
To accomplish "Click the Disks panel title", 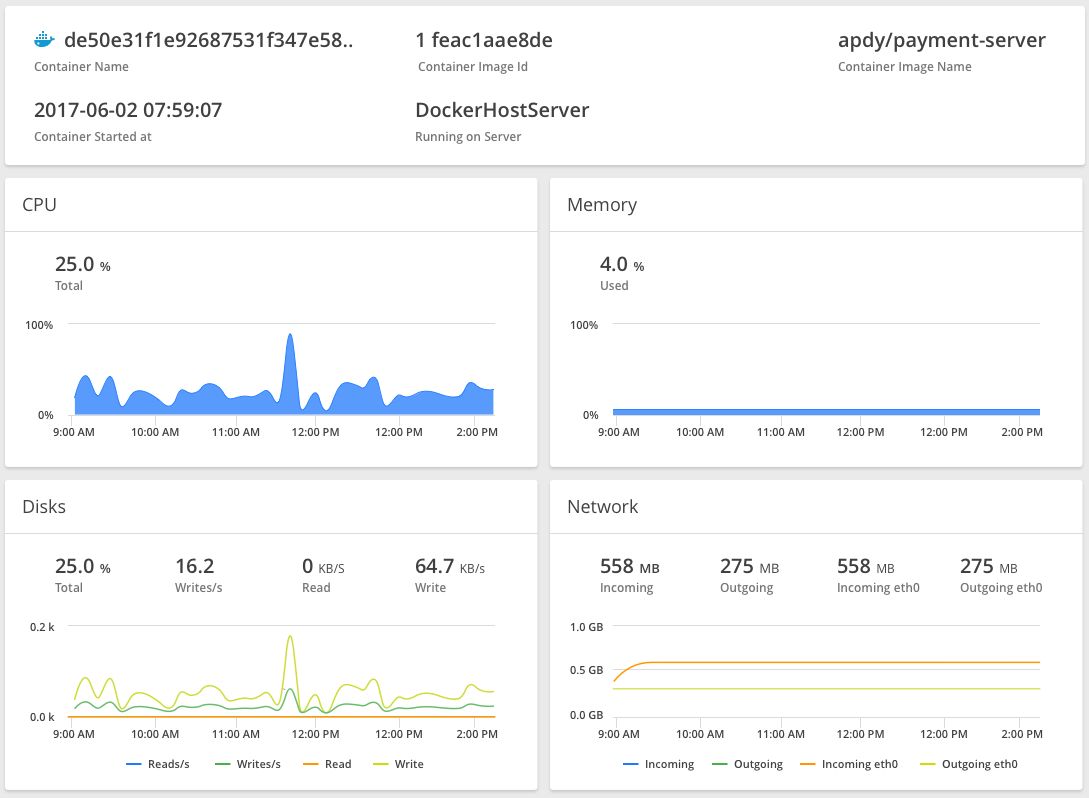I will pos(44,506).
